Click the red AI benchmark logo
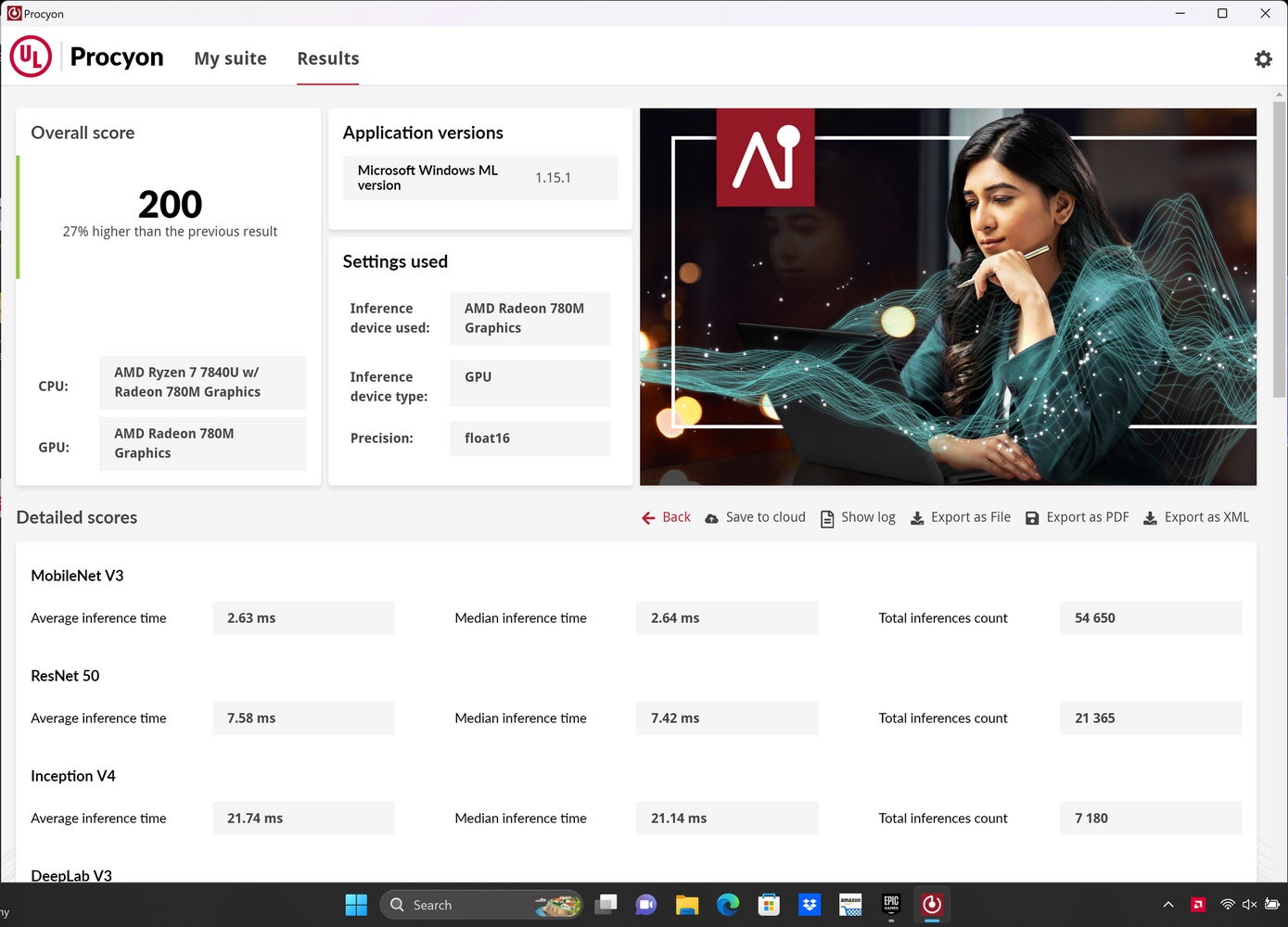 tap(765, 157)
